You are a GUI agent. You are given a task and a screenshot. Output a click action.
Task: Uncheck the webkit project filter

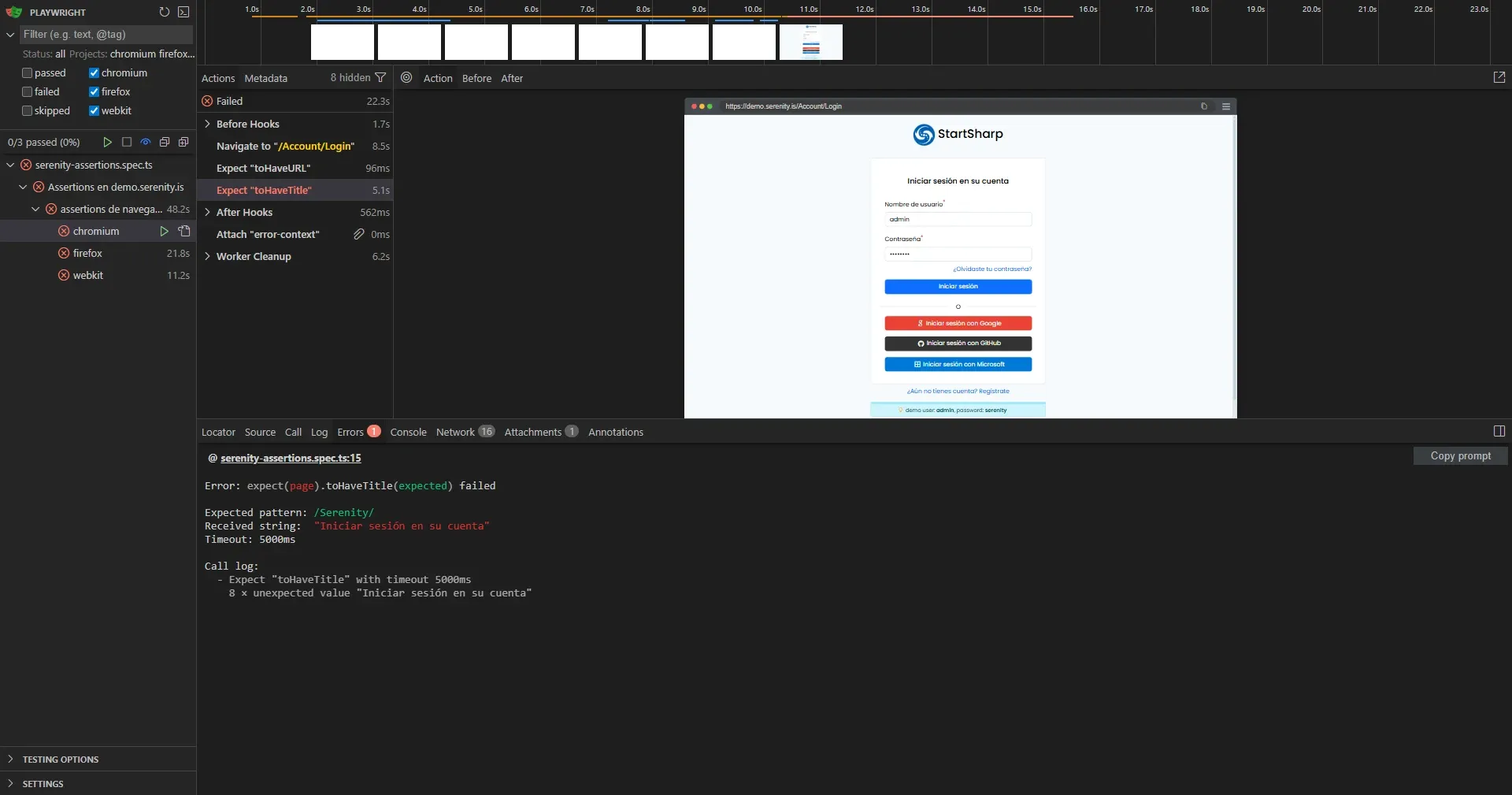pyautogui.click(x=94, y=110)
